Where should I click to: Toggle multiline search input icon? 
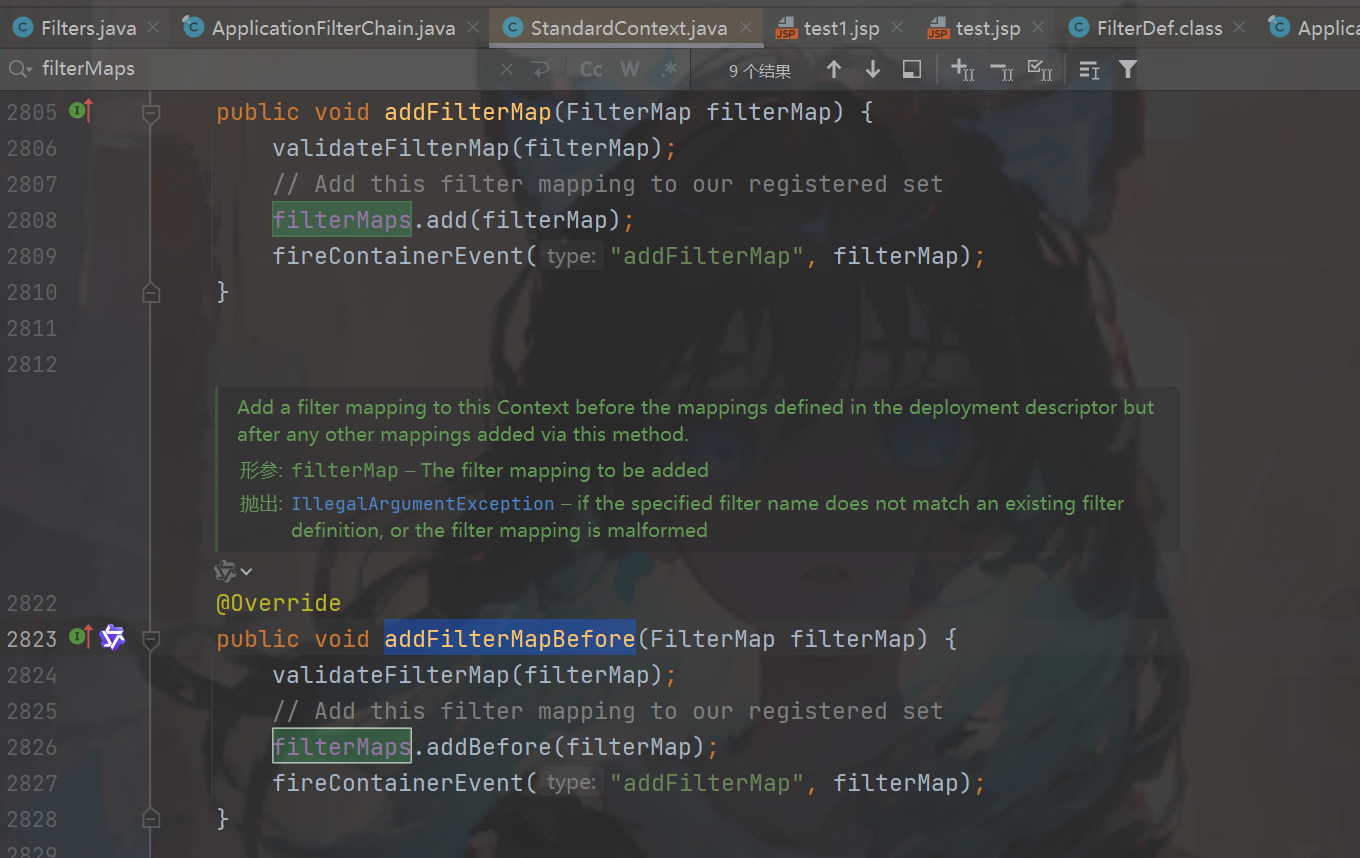[1089, 69]
